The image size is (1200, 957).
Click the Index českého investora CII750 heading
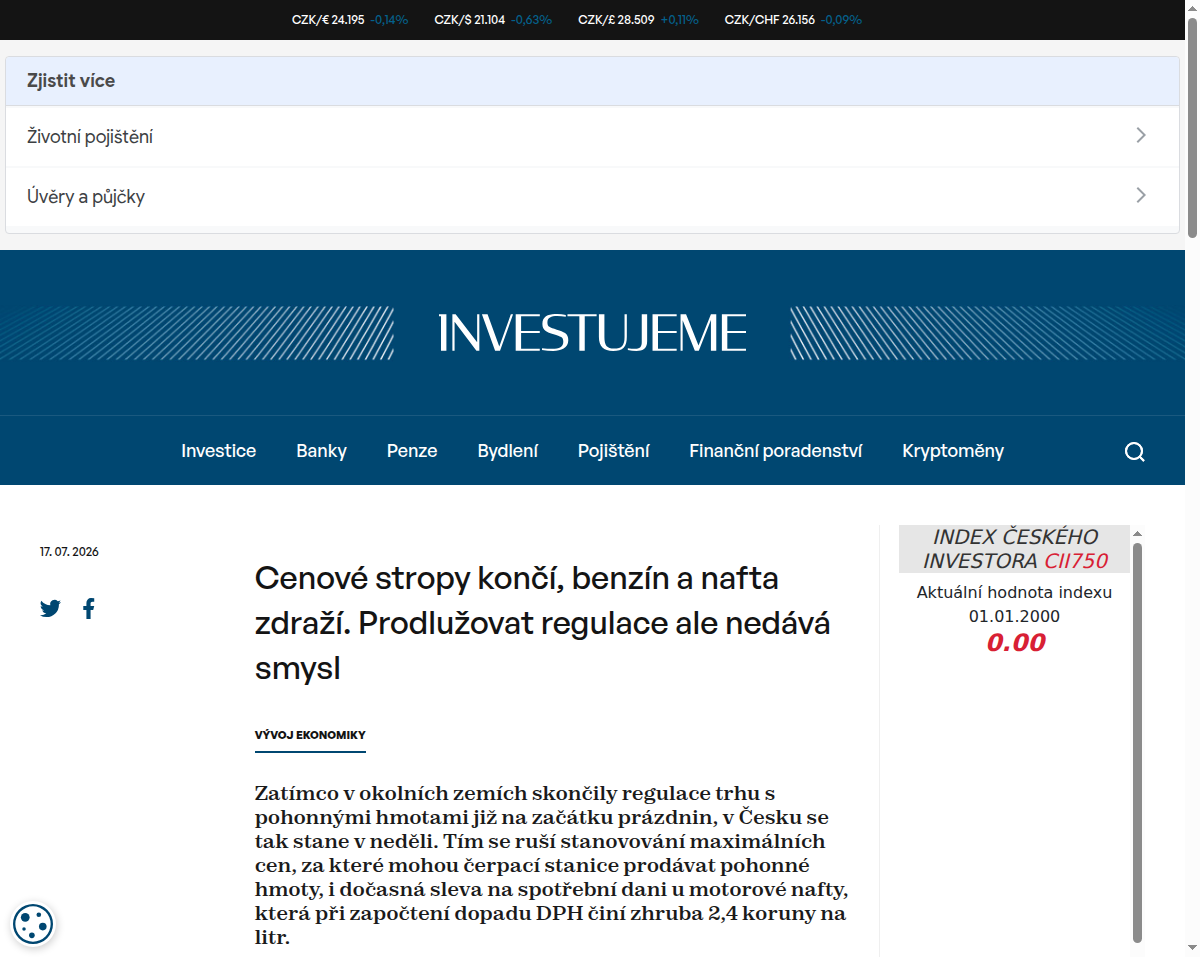1014,549
